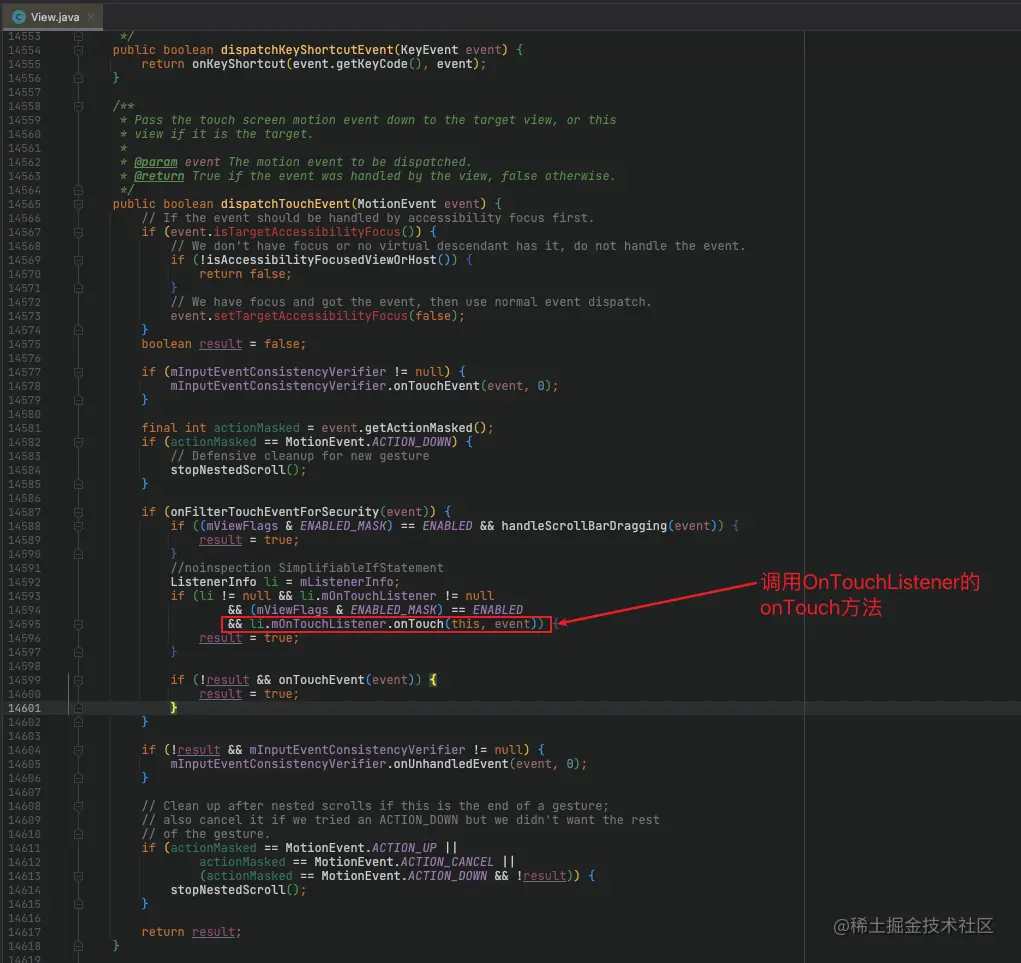Click 'li.mOnTouchListener != null' on line 14593
Image resolution: width=1021 pixels, height=963 pixels.
click(397, 596)
